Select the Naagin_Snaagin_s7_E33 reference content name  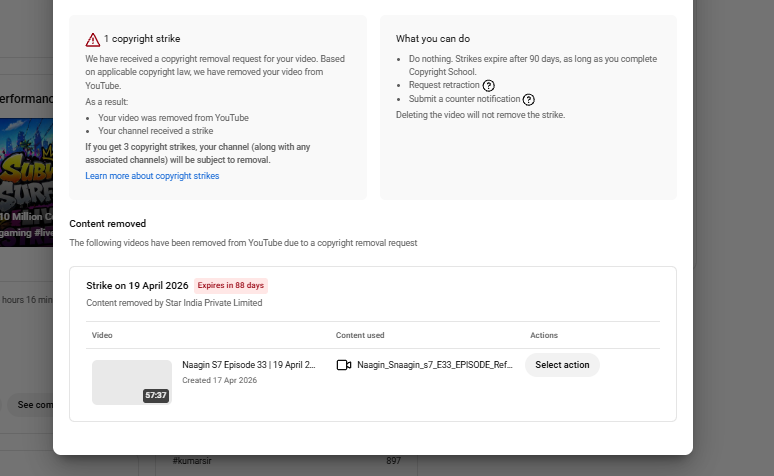[435, 365]
